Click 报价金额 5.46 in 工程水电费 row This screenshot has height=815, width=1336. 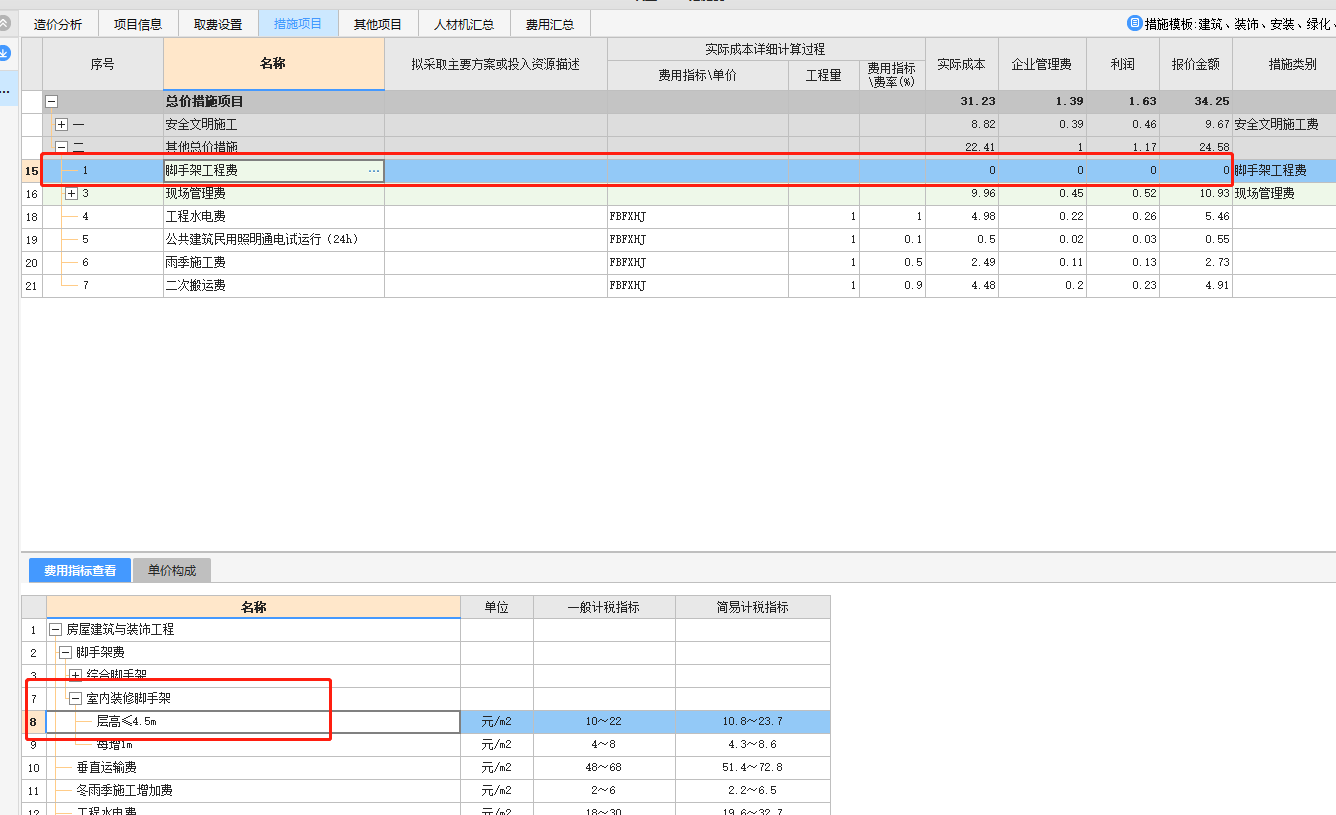1196,217
